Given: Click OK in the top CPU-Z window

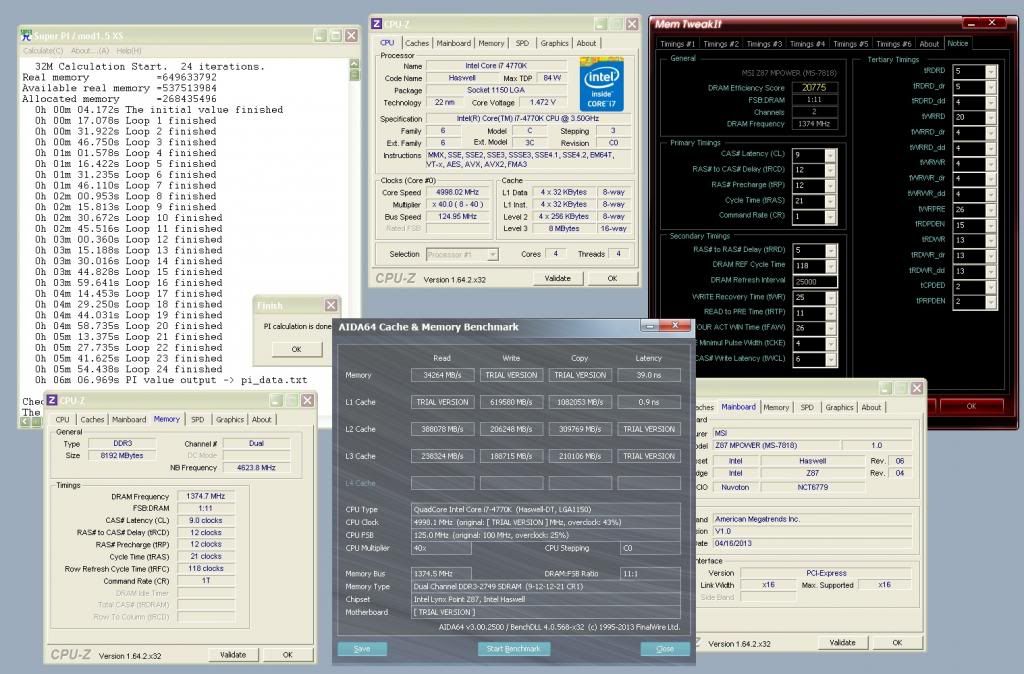Looking at the screenshot, I should tap(612, 278).
